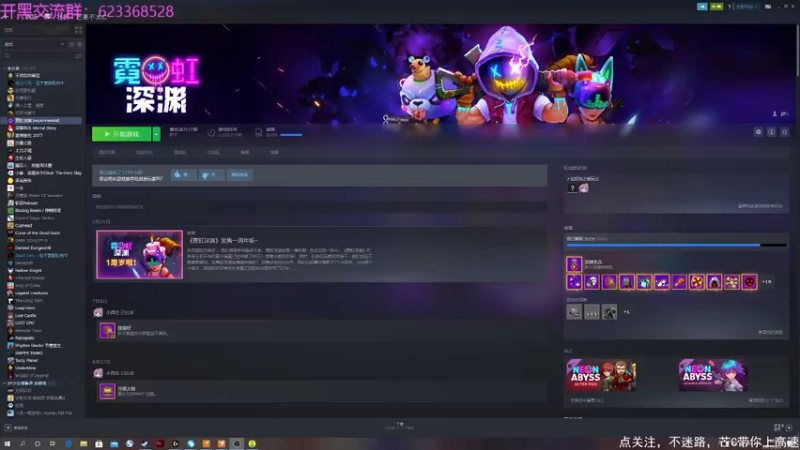Click the play-time clock icon in the header
The image size is (800, 450).
point(211,133)
